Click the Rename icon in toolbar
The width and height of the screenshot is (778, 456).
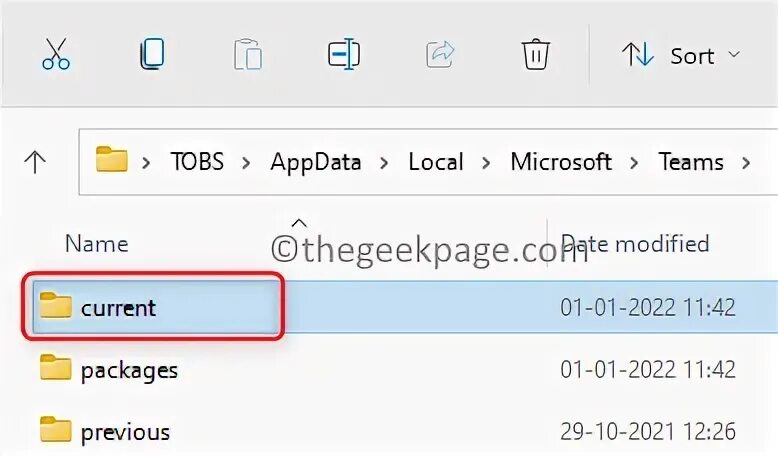(343, 54)
